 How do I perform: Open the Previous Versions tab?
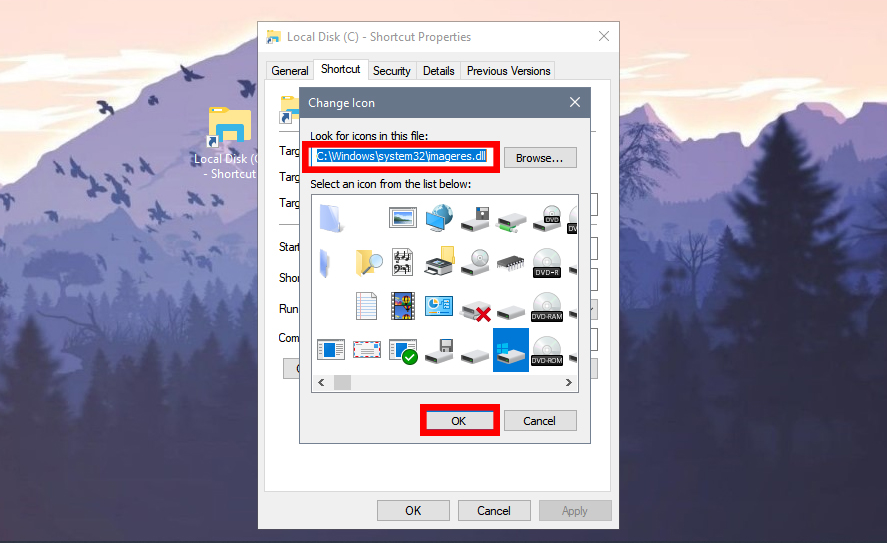click(508, 71)
